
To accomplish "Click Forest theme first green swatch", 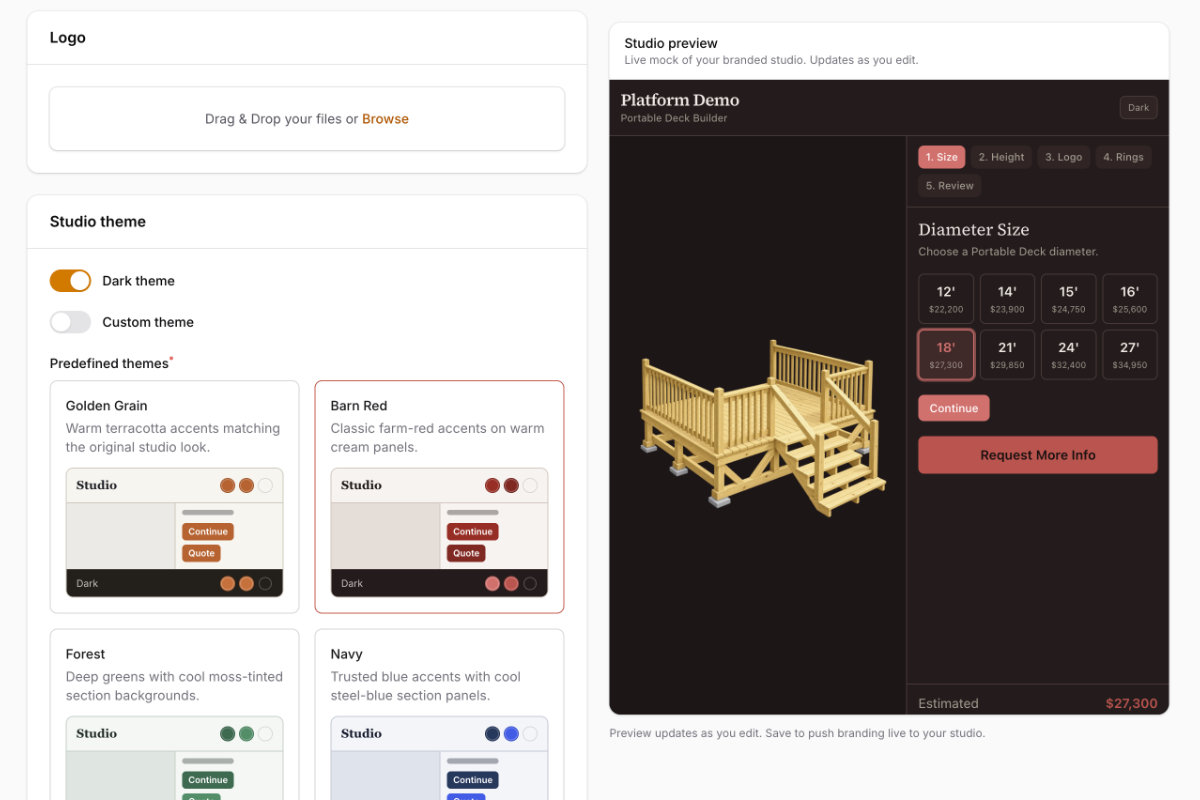I will point(227,733).
